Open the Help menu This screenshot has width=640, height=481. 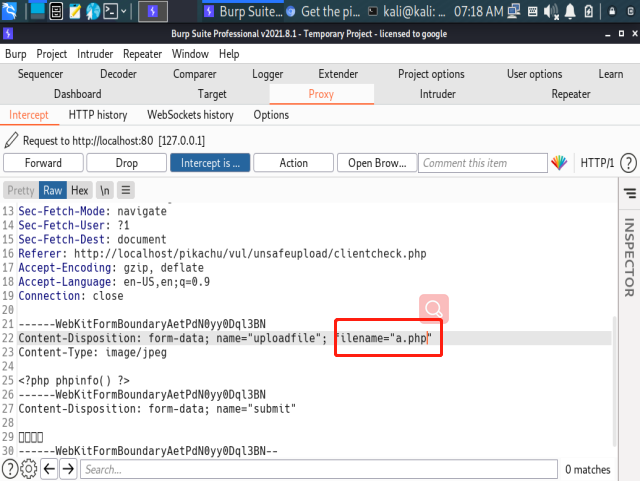(x=229, y=54)
